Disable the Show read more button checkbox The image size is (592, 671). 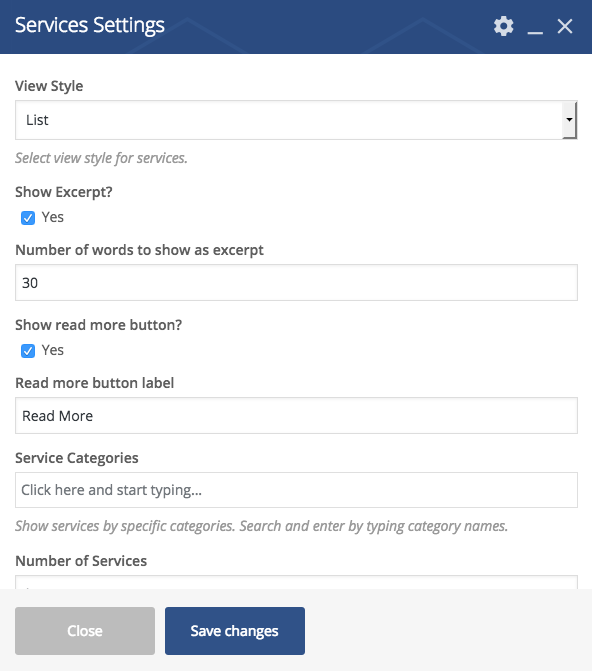pos(28,351)
